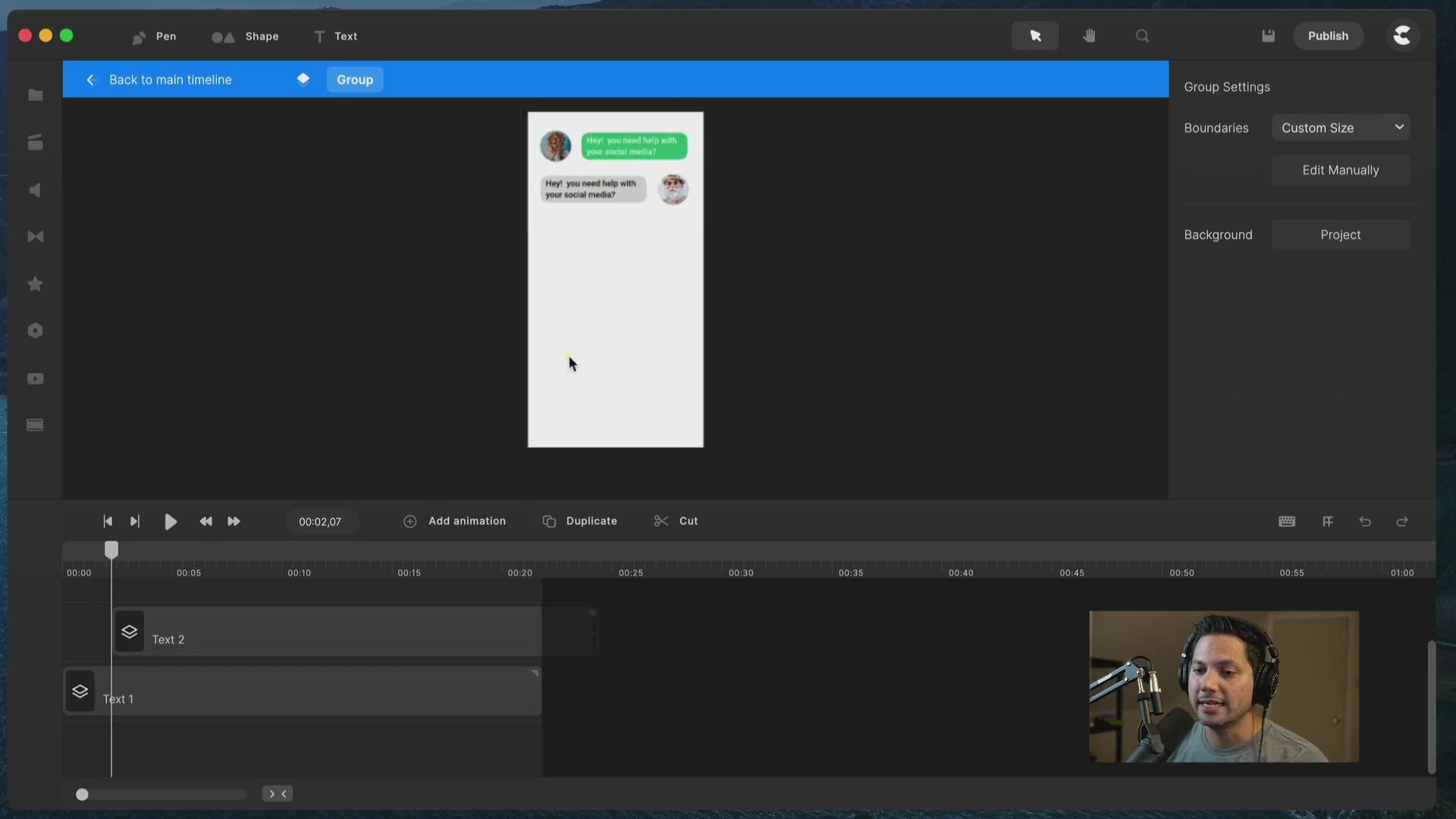Toggle the timeline collapse arrows button
1456x819 pixels.
pos(278,794)
